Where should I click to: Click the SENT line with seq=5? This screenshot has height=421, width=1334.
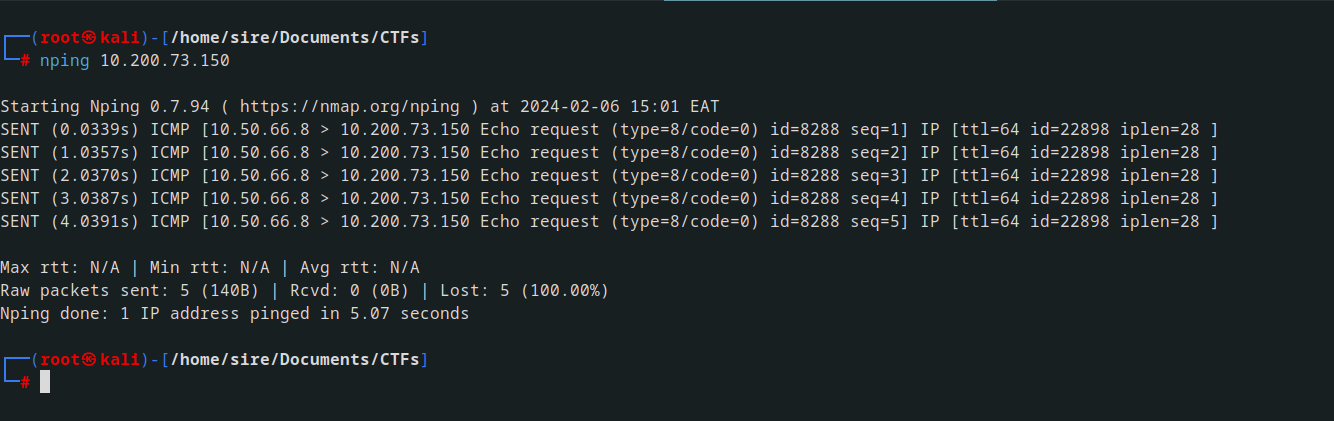(609, 222)
